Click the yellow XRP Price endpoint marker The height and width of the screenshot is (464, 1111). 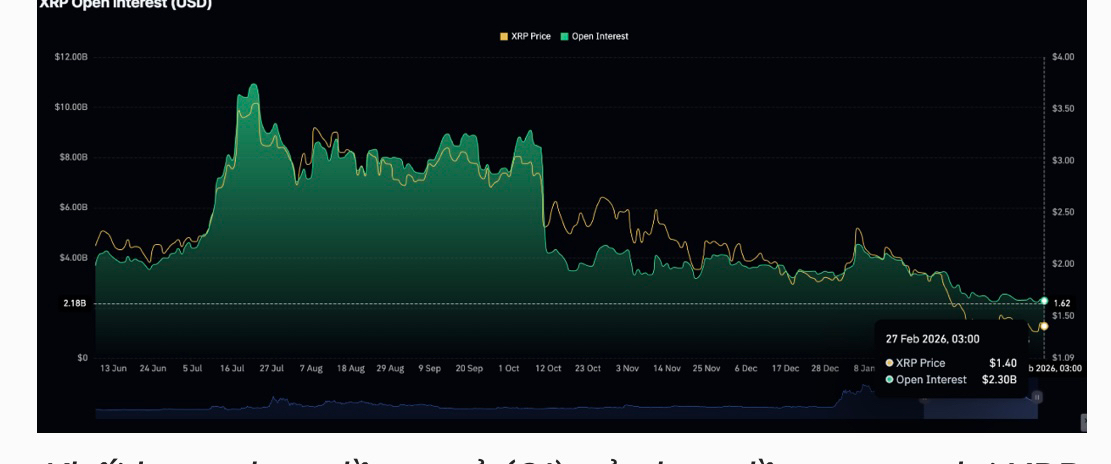(1044, 326)
